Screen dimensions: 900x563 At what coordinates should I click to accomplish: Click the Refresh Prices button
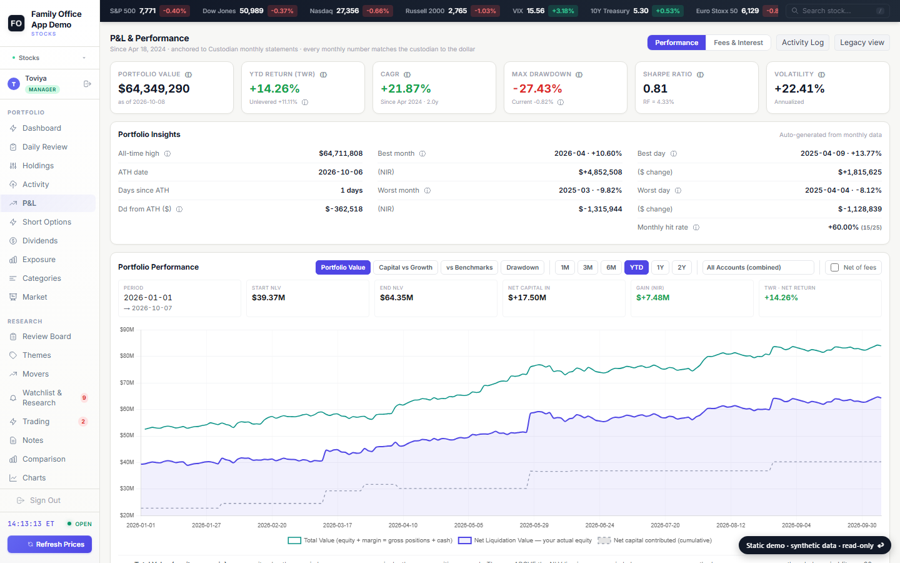pos(49,544)
